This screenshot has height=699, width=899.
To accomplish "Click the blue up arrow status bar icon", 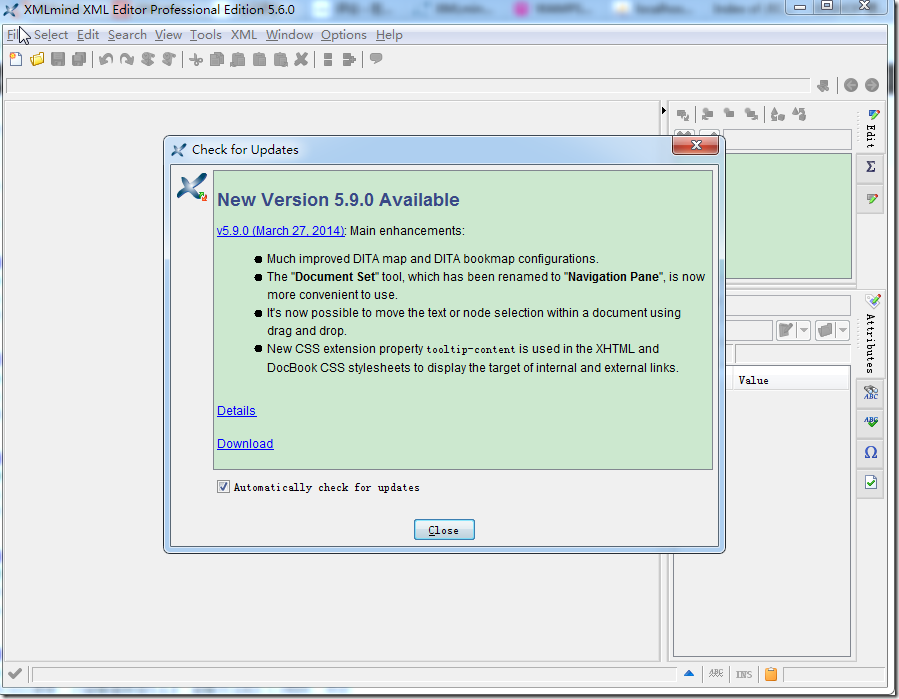I will pyautogui.click(x=689, y=673).
